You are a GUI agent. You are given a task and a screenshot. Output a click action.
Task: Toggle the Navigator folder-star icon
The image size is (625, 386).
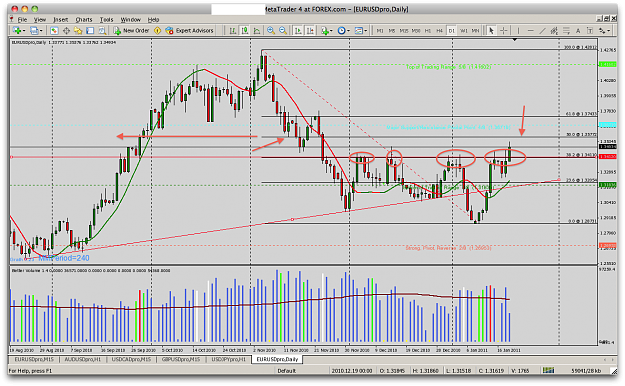[x=78, y=31]
